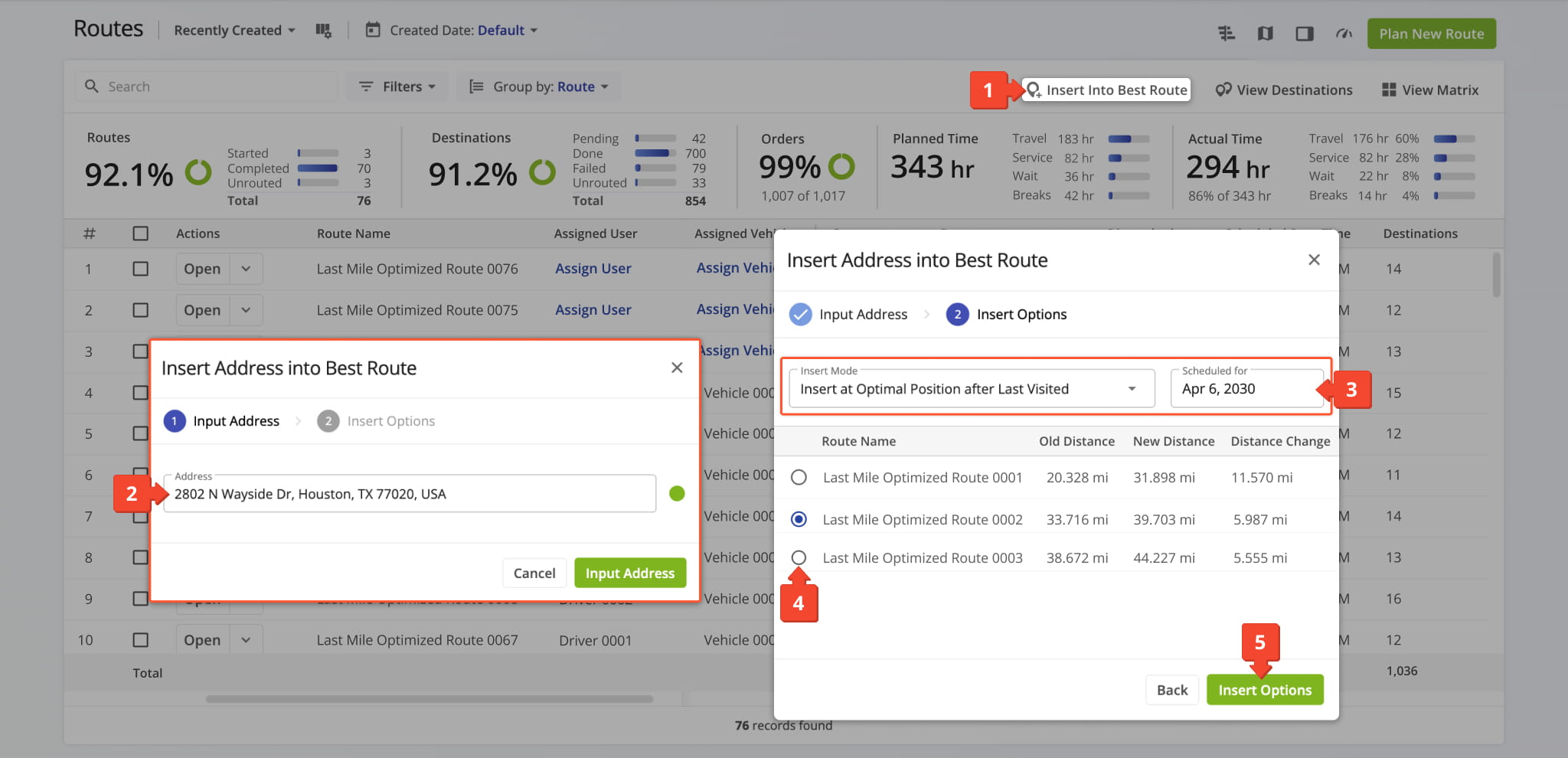Click the vertical table scrollbar
Screen dimensions: 1568x758
[1496, 275]
